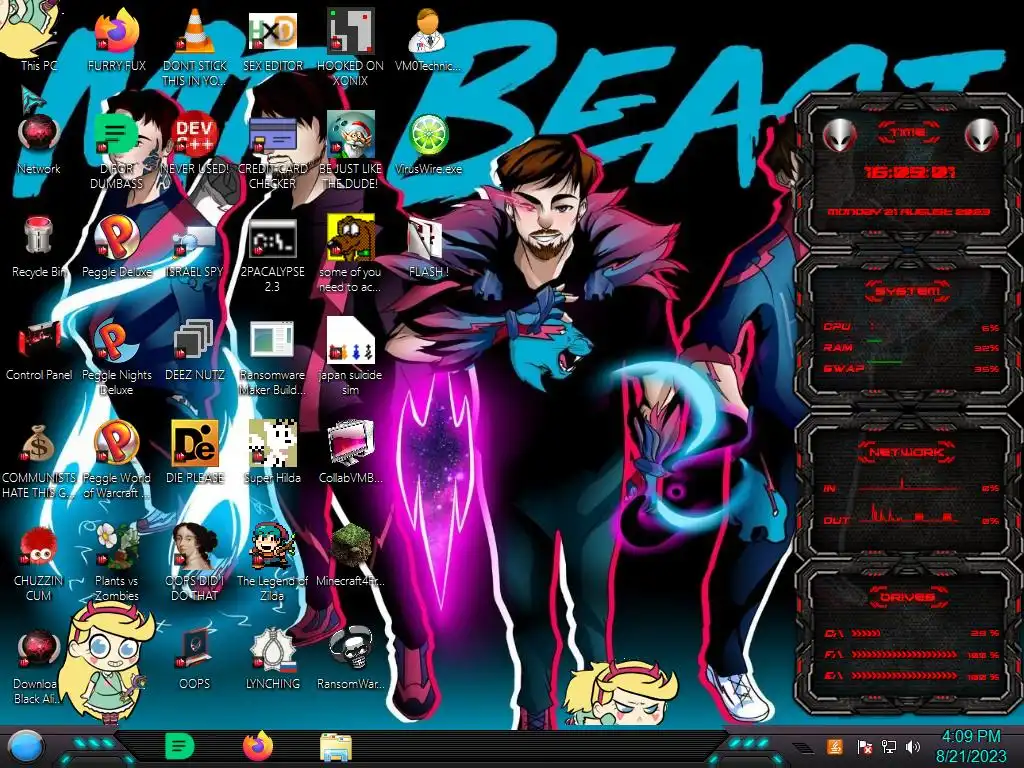The image size is (1024, 768).
Task: Select the DEEZ NUTZ stacked windows icon
Action: pos(195,347)
